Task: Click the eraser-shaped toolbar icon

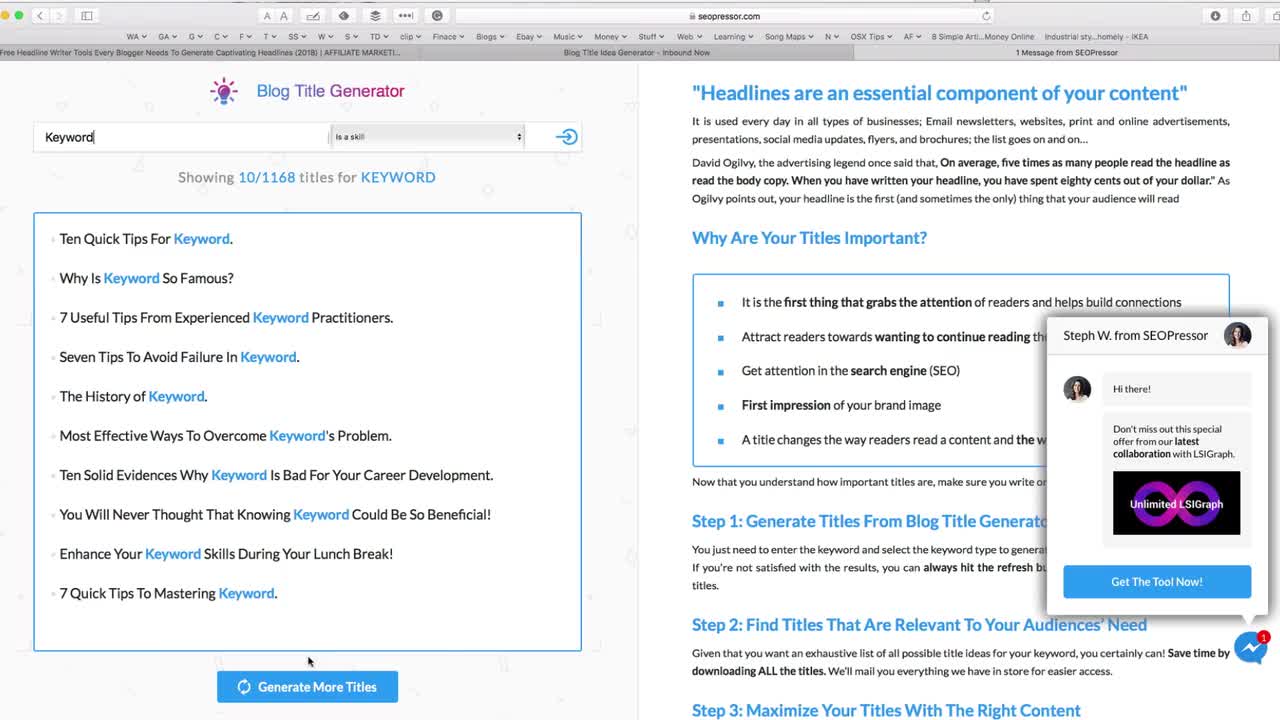Action: (x=344, y=16)
